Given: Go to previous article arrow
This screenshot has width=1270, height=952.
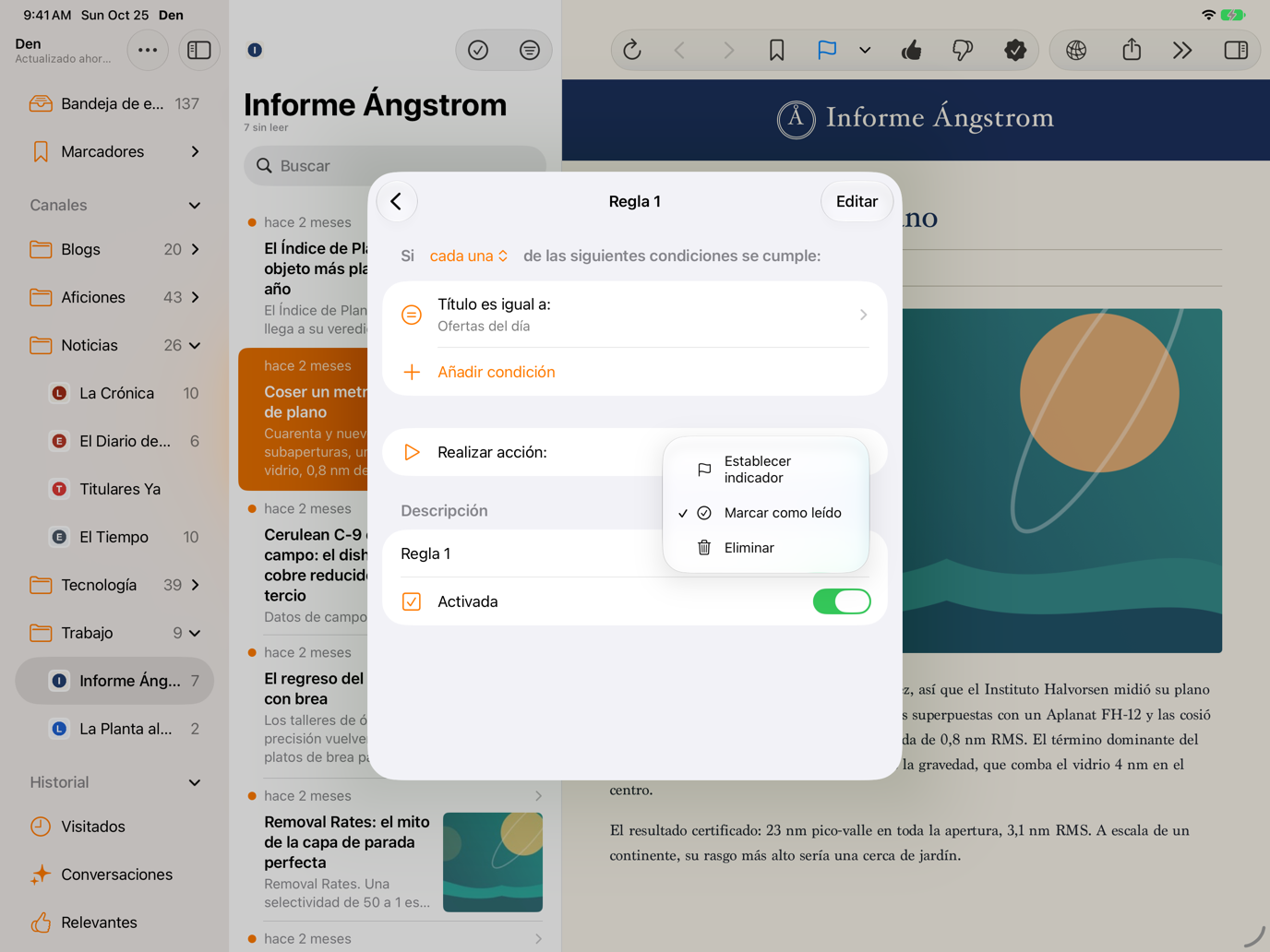Looking at the screenshot, I should pos(680,50).
